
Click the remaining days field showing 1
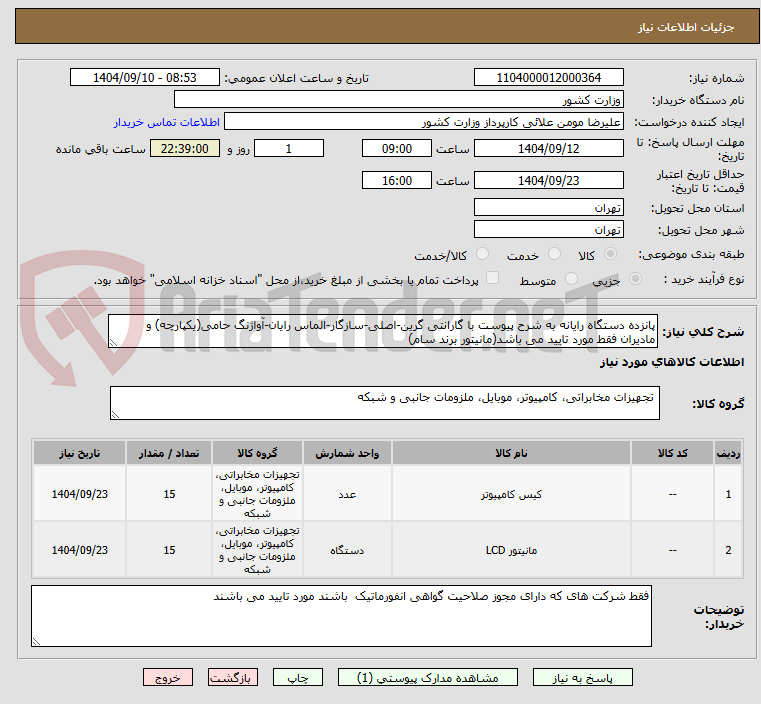point(289,148)
